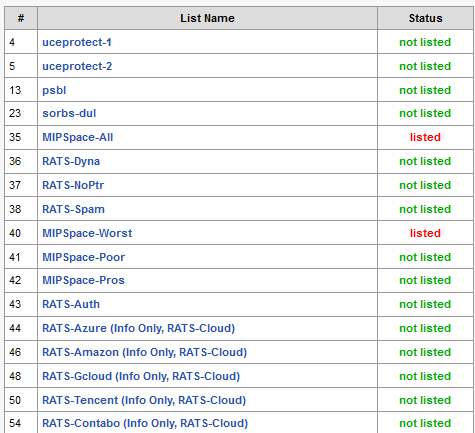Click the List Name column header
The height and width of the screenshot is (433, 475).
point(207,18)
